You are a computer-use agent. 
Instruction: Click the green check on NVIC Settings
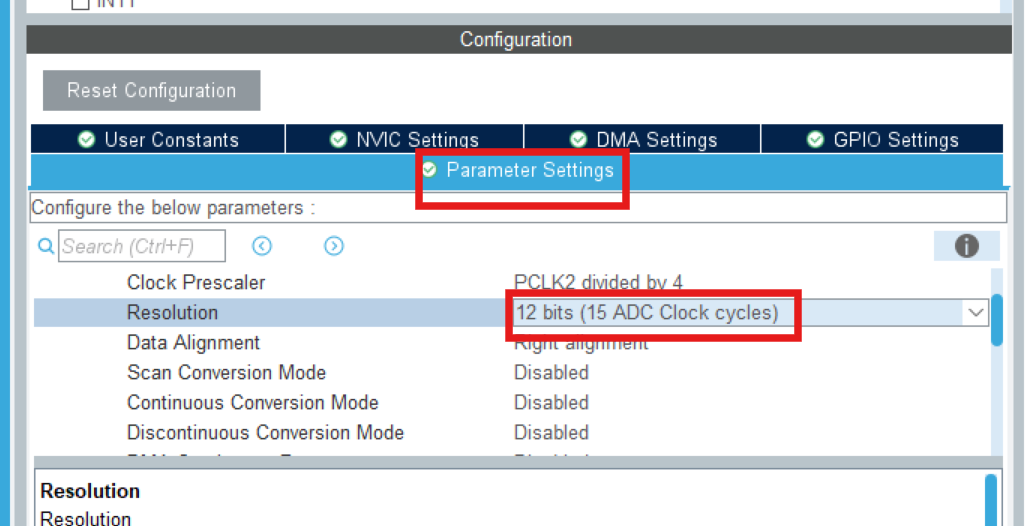[x=338, y=140]
